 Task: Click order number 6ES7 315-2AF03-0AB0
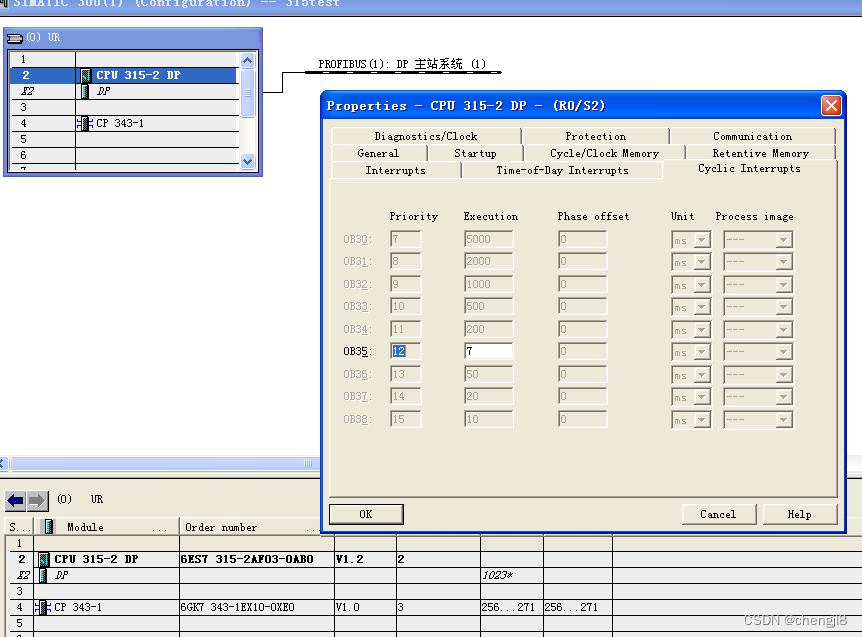coord(247,560)
